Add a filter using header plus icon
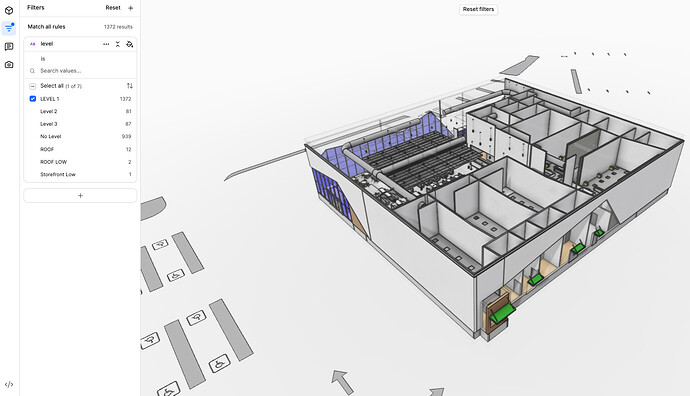The image size is (690, 396). [131, 8]
